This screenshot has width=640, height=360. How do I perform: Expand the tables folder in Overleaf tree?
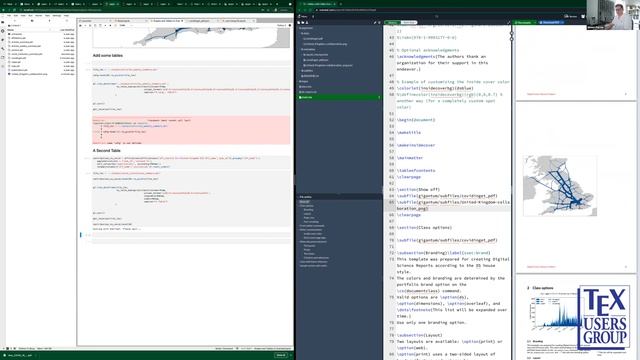[308, 71]
